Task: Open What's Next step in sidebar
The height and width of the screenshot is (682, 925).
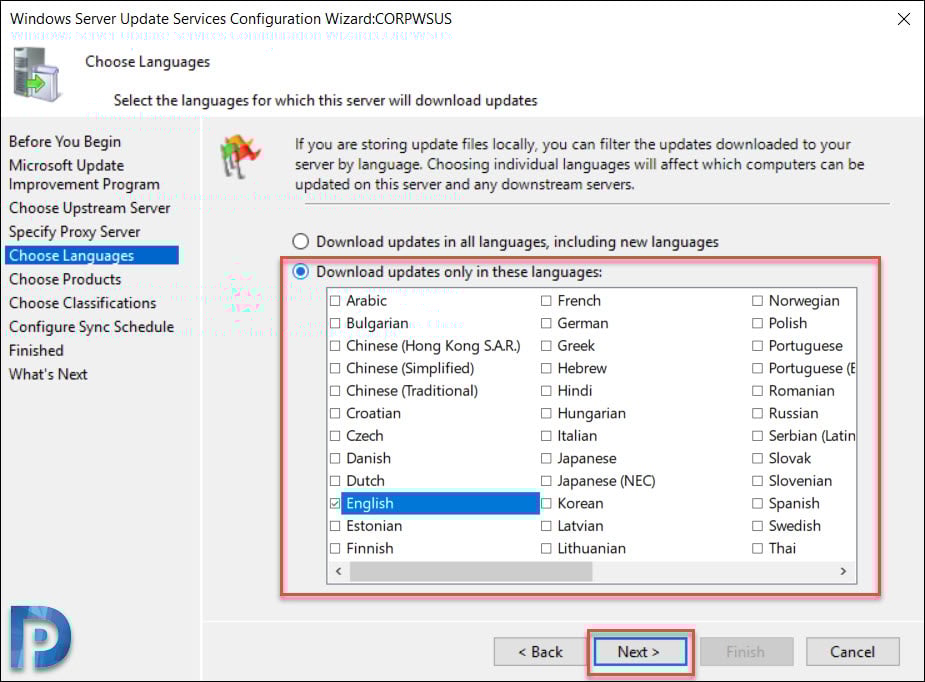Action: pyautogui.click(x=48, y=374)
